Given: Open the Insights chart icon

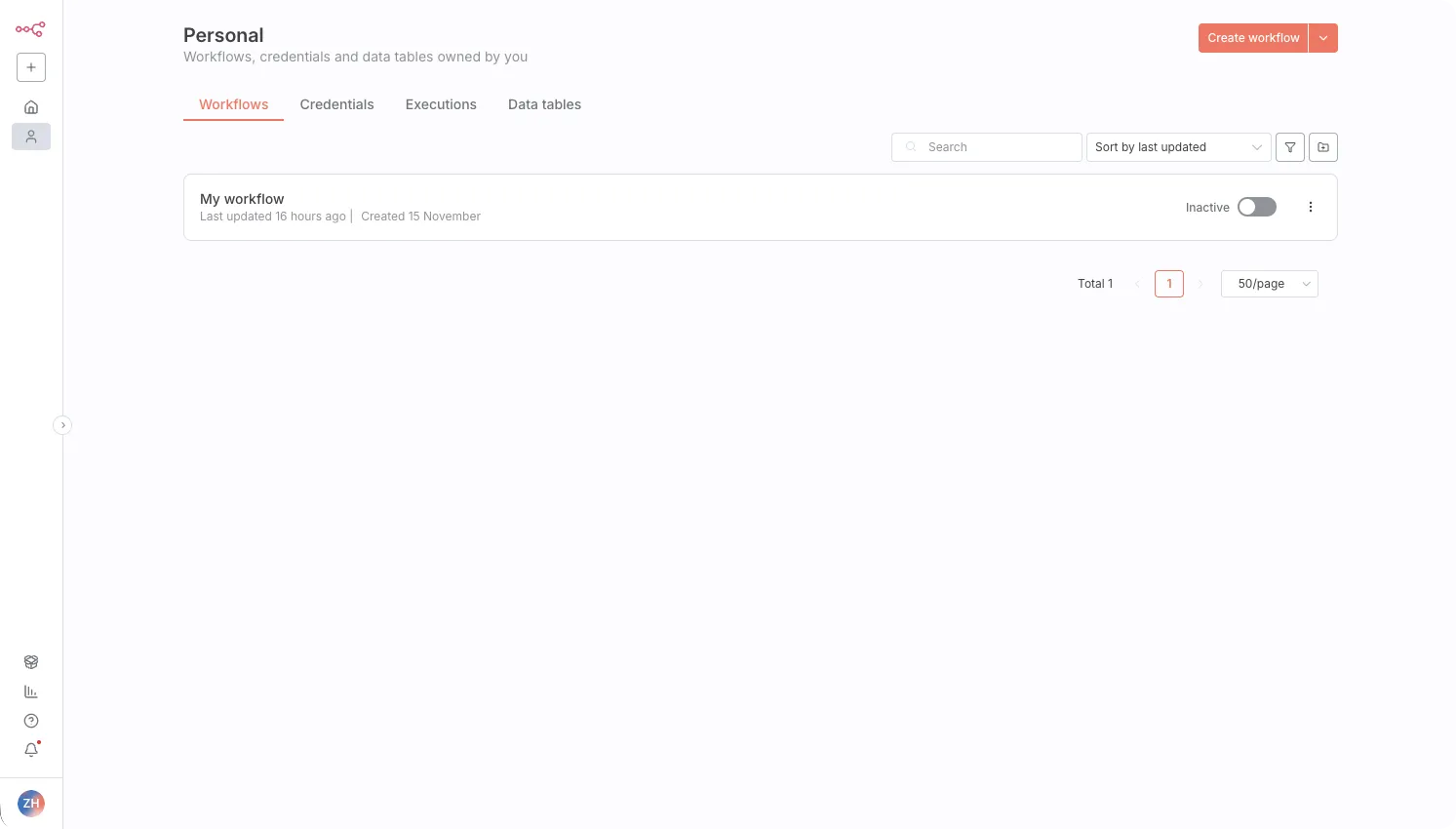Looking at the screenshot, I should point(31,691).
